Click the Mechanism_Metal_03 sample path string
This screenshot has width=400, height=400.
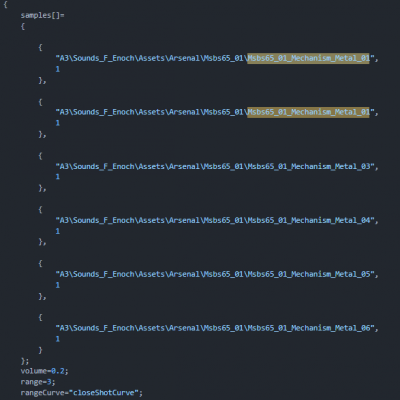click(x=217, y=166)
